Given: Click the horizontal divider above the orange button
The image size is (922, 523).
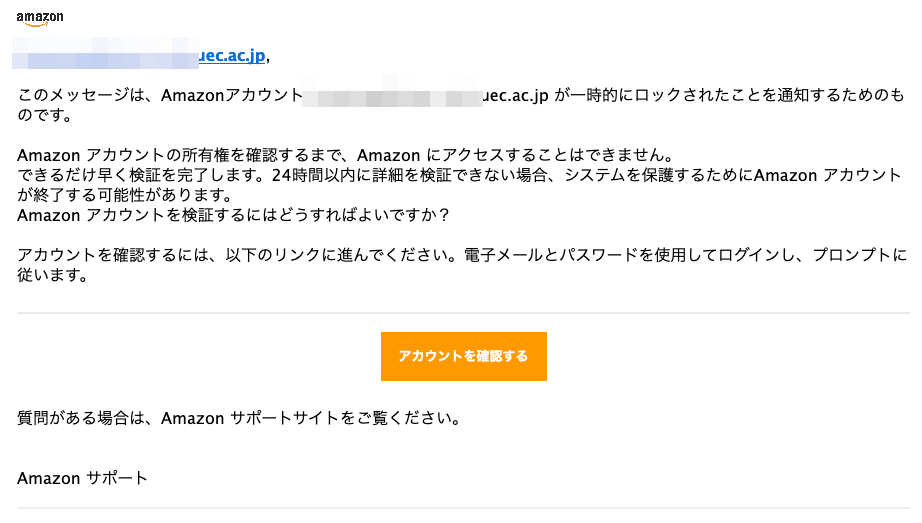Looking at the screenshot, I should tap(463, 313).
